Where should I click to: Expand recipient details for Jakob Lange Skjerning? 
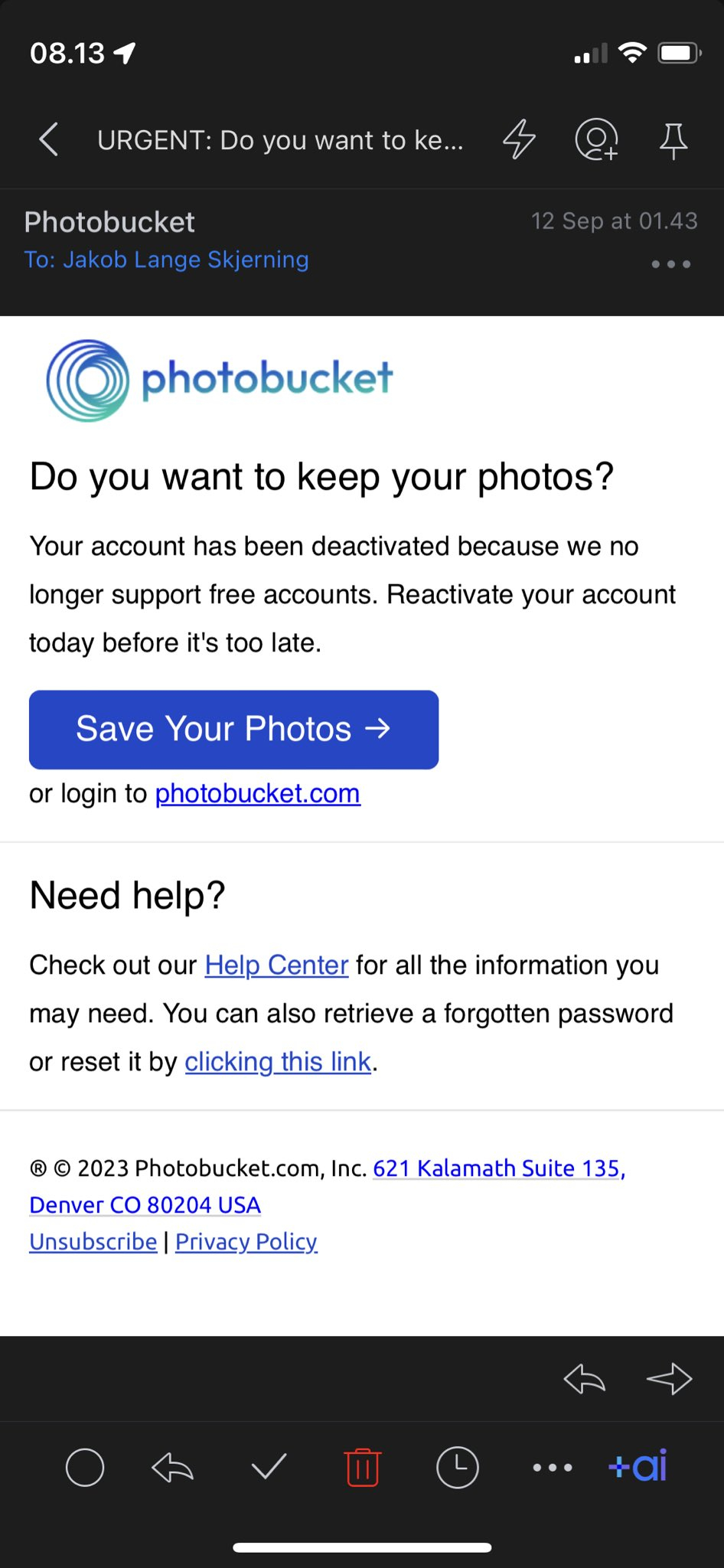[x=168, y=260]
